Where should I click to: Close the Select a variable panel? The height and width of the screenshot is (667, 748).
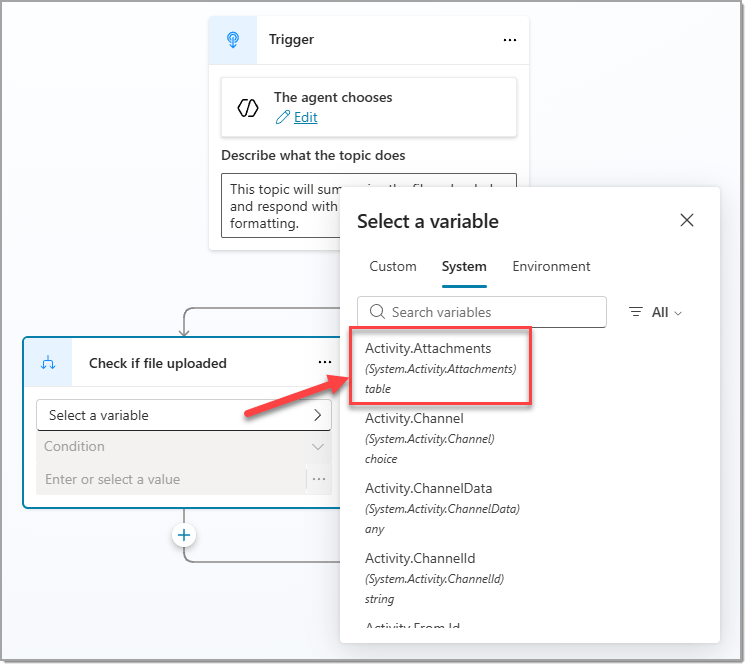(x=689, y=221)
